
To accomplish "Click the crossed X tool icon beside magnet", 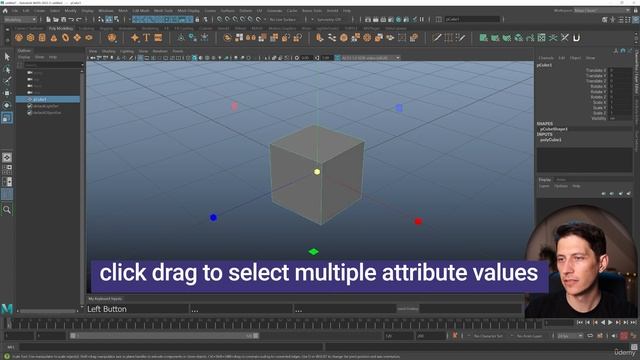I will click(564, 38).
